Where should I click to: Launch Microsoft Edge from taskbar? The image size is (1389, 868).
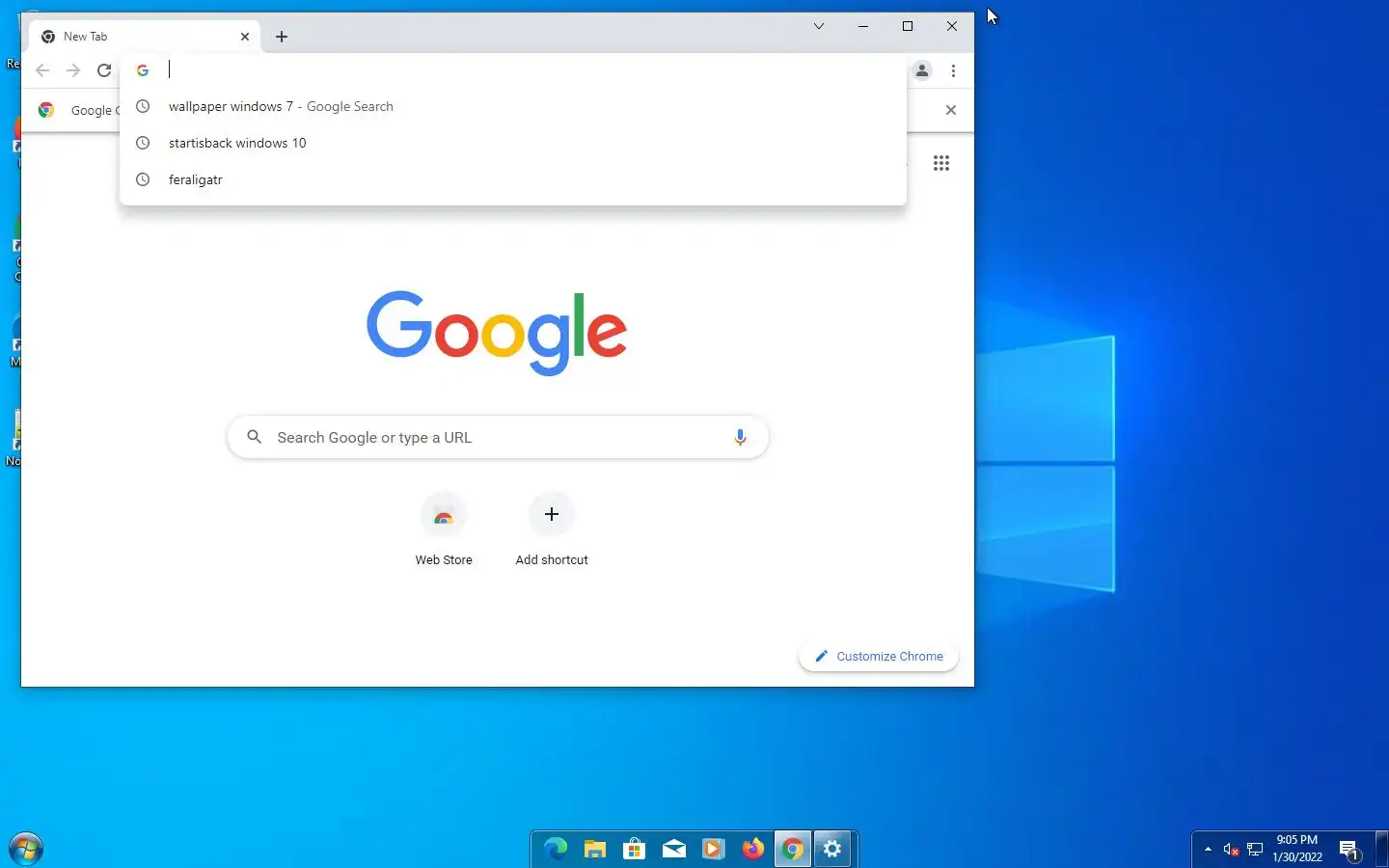pos(556,849)
